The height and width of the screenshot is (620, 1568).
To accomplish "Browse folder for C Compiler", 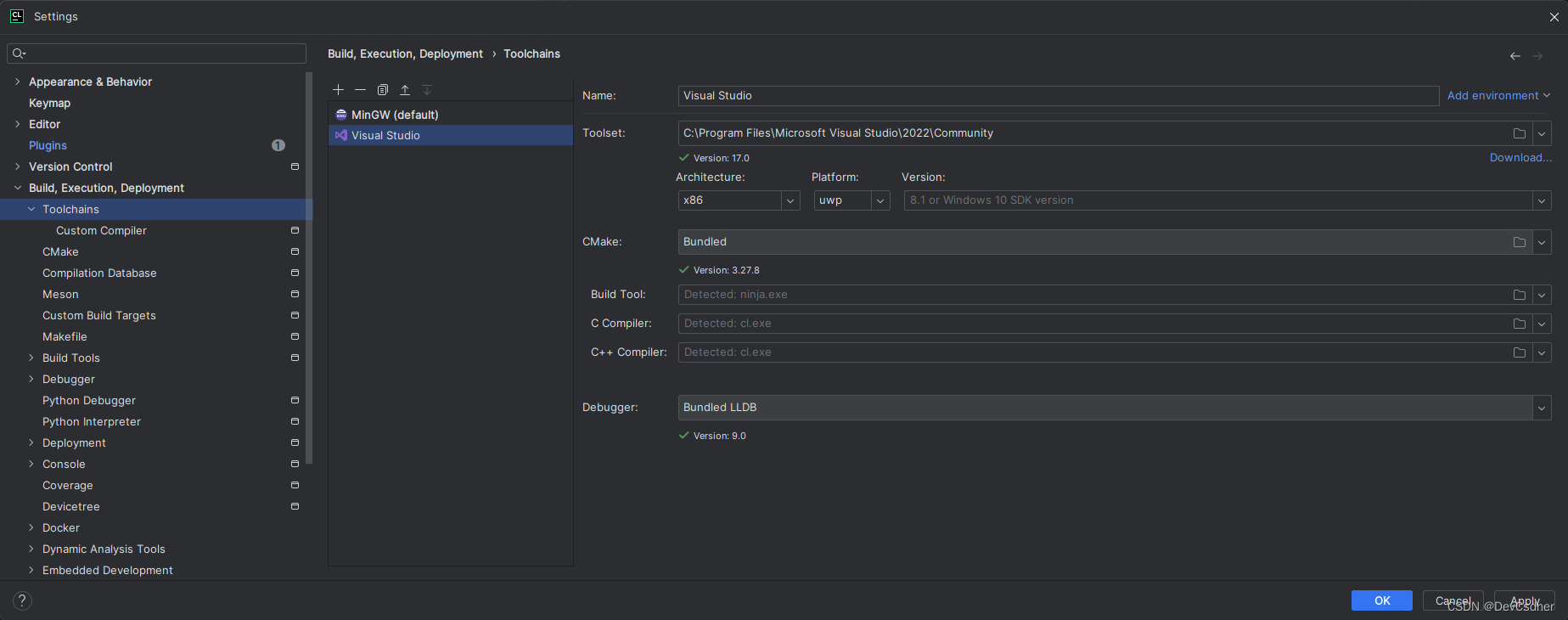I will 1520,324.
